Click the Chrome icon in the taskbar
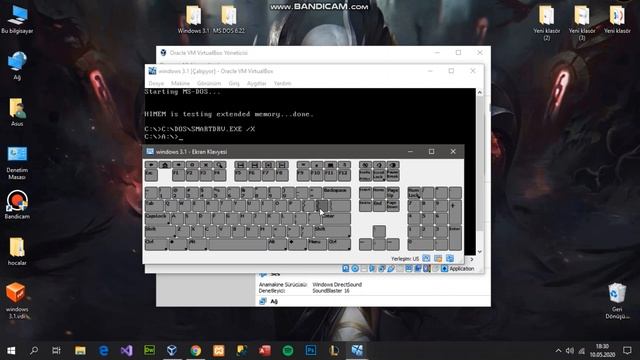 click(x=196, y=350)
